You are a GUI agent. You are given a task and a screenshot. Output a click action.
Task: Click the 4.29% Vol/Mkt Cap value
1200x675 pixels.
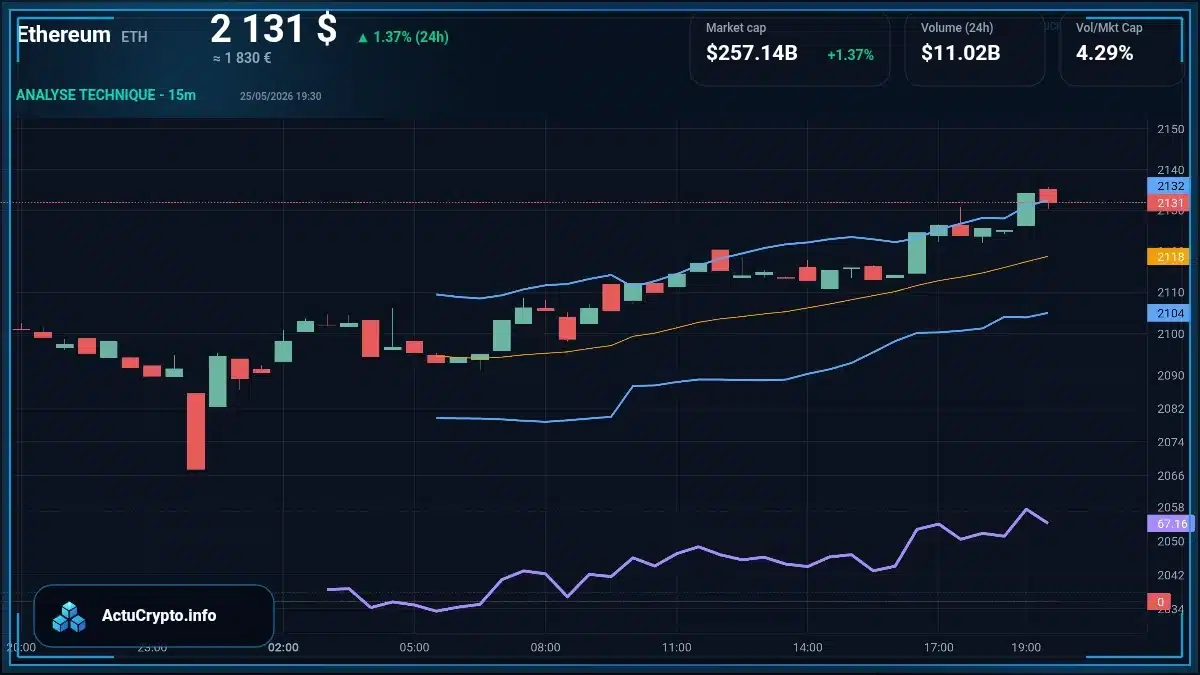[x=1104, y=54]
